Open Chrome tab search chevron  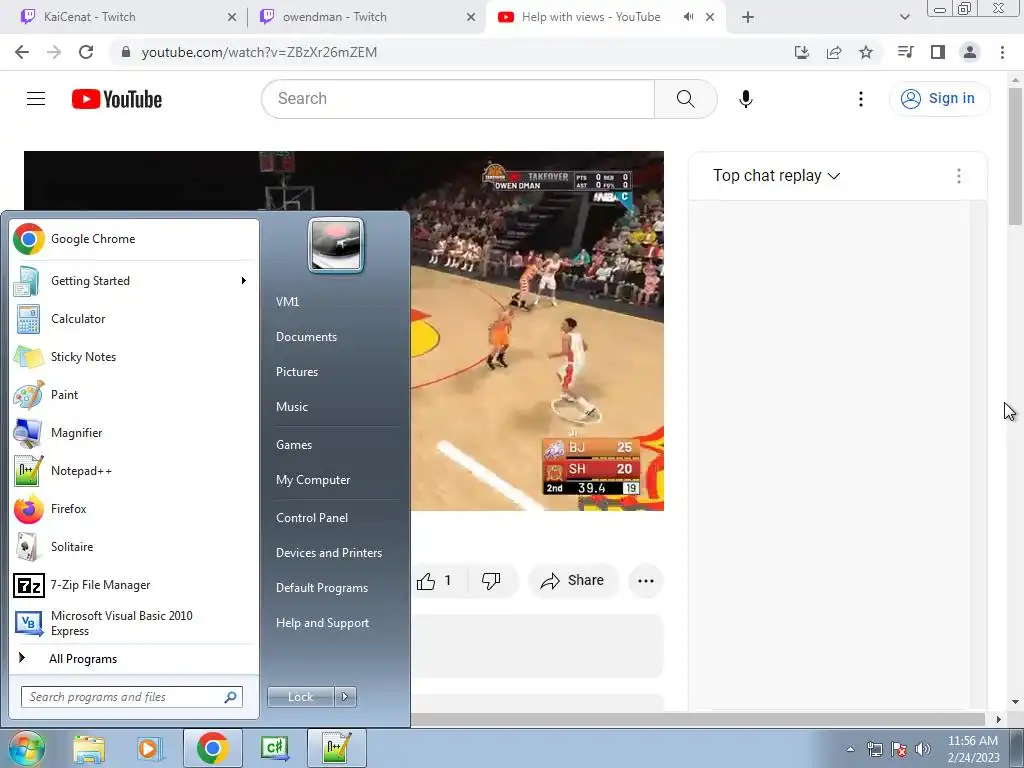[904, 17]
